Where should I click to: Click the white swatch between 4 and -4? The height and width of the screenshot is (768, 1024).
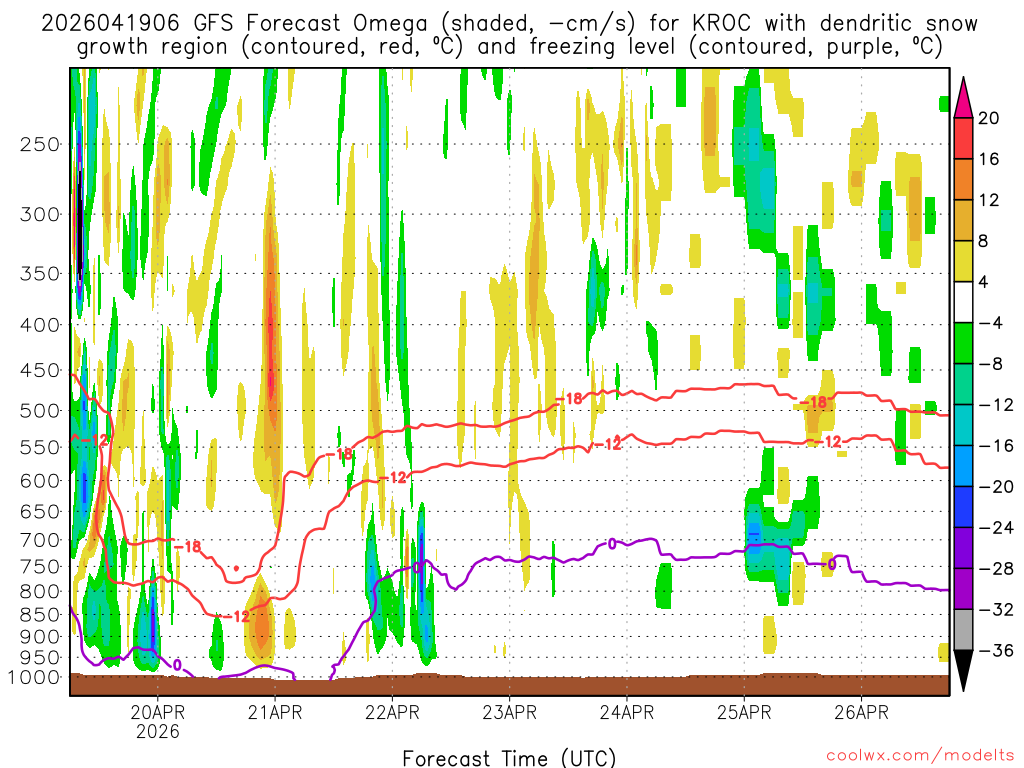pos(963,302)
